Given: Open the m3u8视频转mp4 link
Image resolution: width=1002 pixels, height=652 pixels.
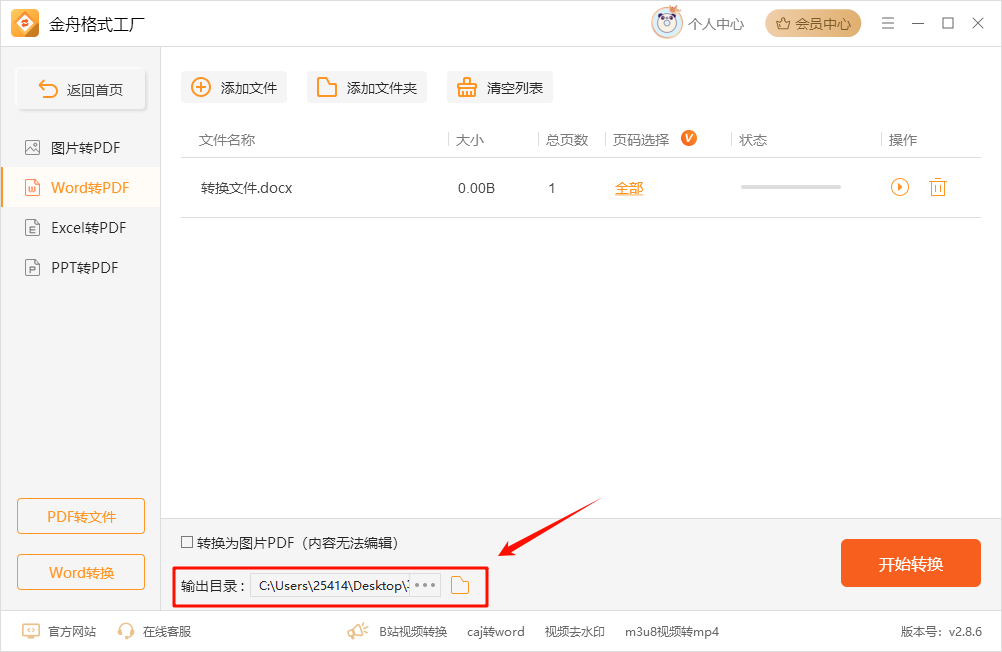Looking at the screenshot, I should pos(672,632).
